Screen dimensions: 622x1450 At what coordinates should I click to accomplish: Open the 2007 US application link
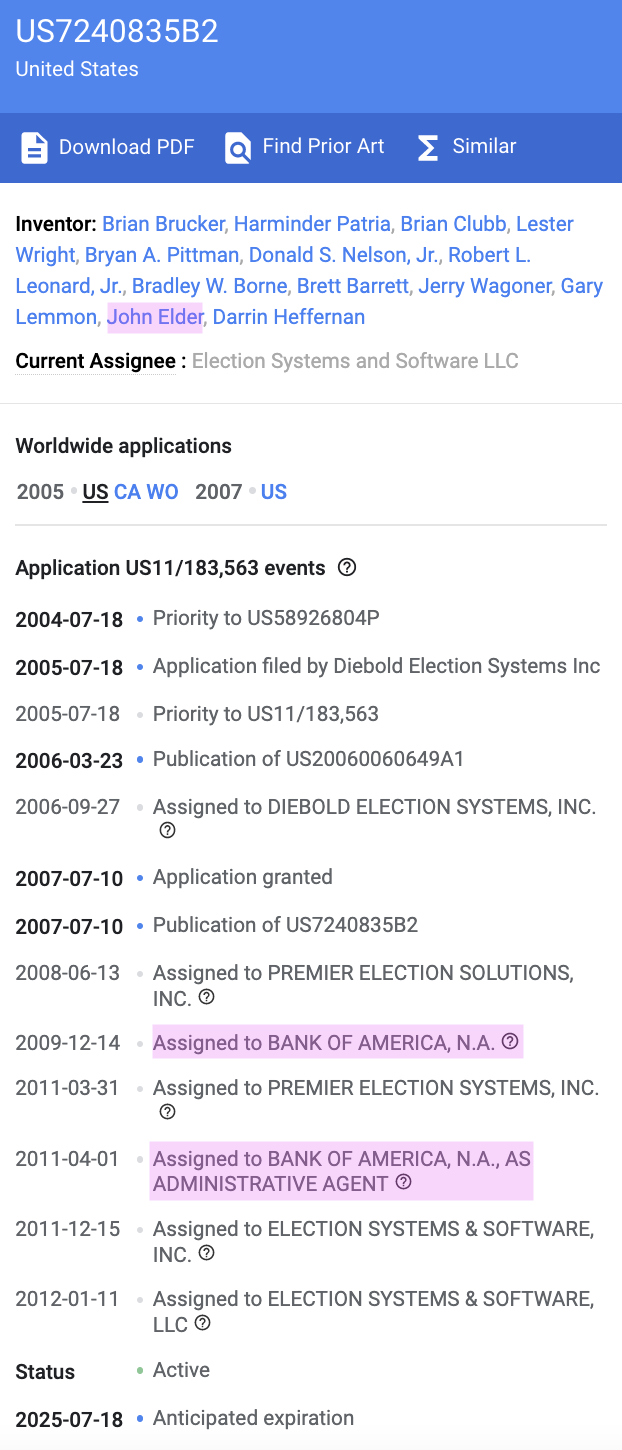pos(274,492)
